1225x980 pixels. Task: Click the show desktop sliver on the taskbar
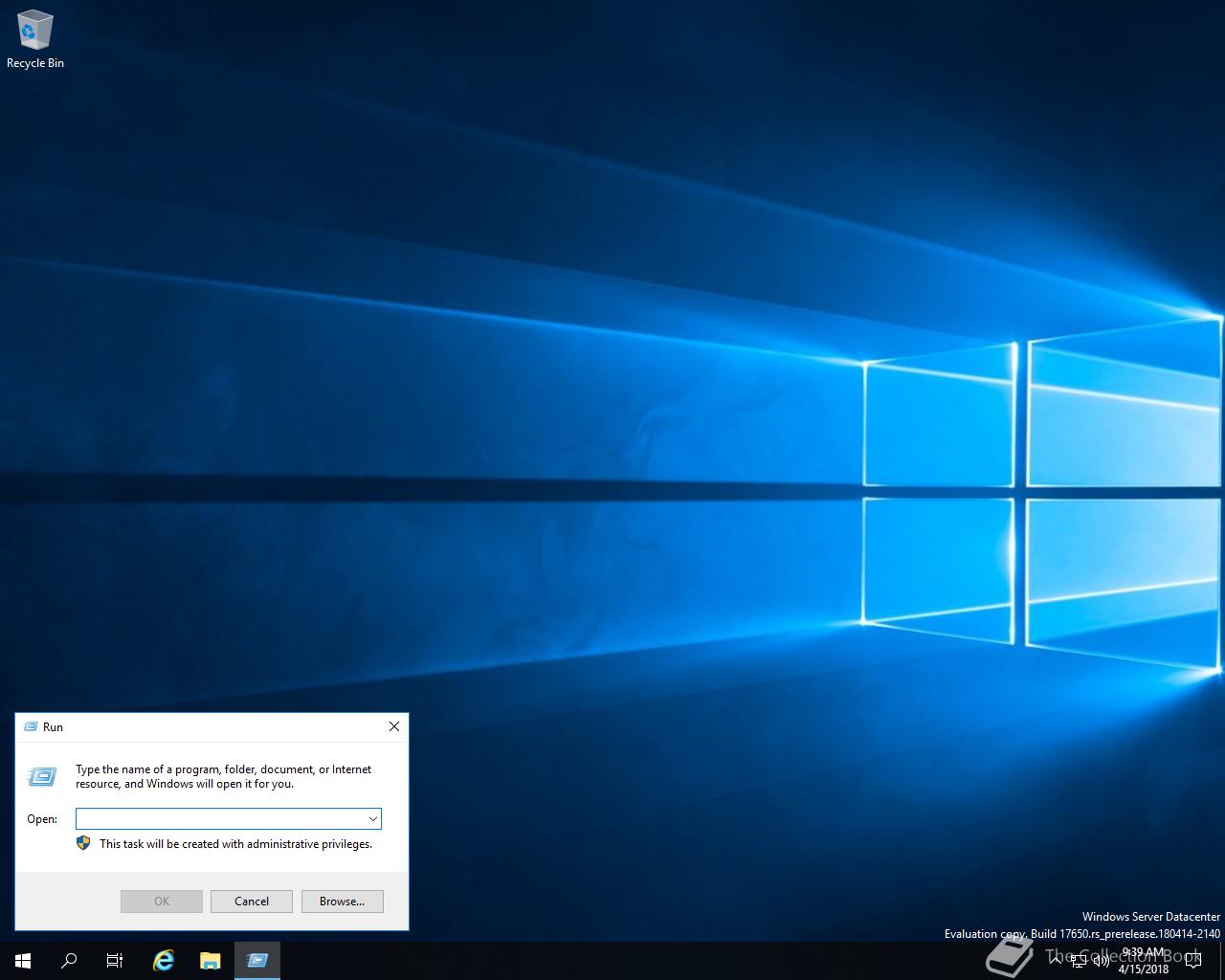(1222, 961)
